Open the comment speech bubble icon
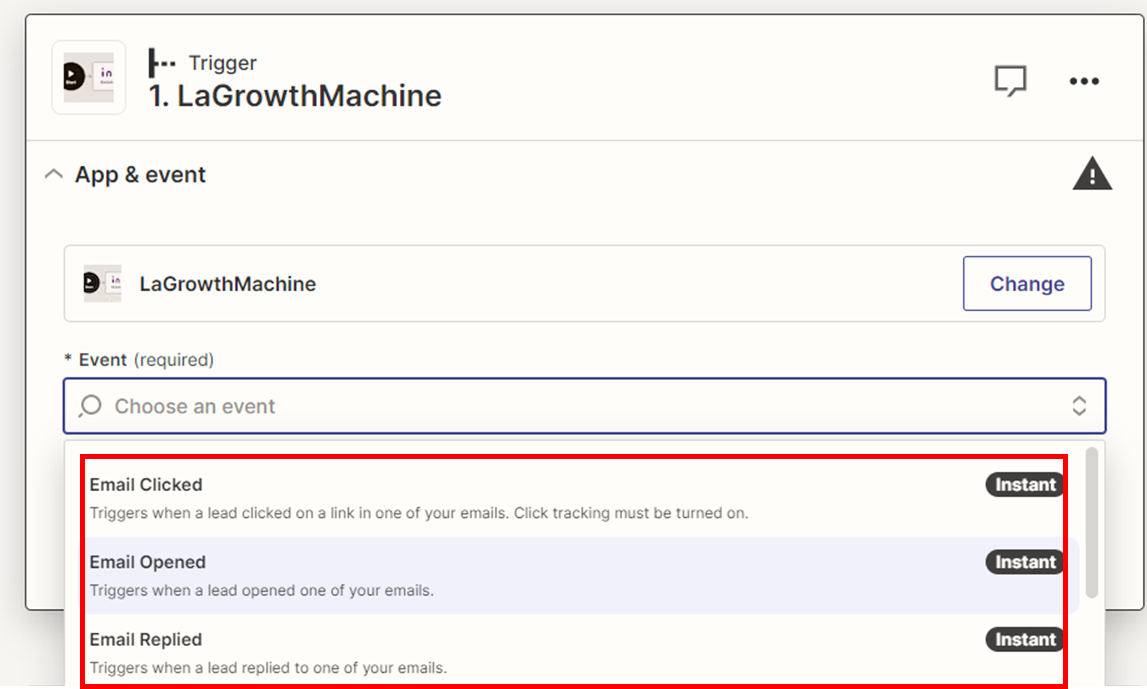Image resolution: width=1147 pixels, height=689 pixels. tap(1010, 80)
